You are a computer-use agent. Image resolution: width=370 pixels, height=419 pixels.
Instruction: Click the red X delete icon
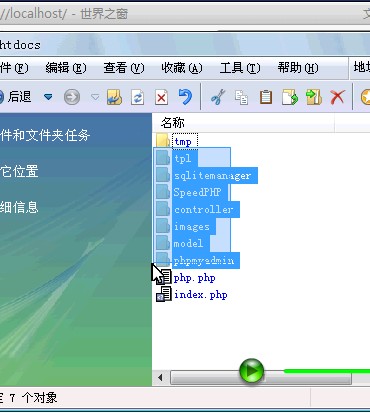point(338,97)
